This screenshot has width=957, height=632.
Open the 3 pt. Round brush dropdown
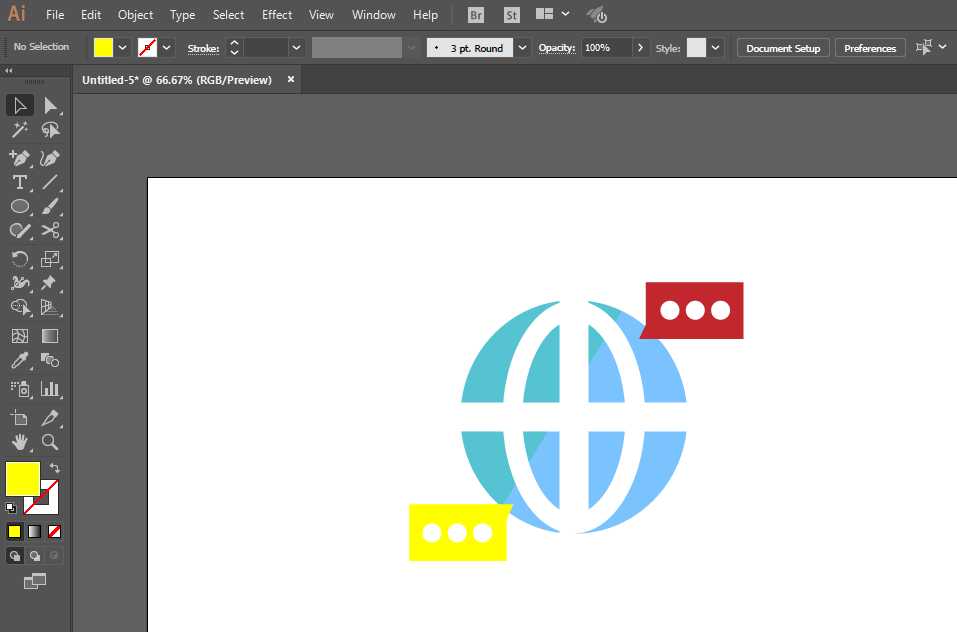click(522, 48)
